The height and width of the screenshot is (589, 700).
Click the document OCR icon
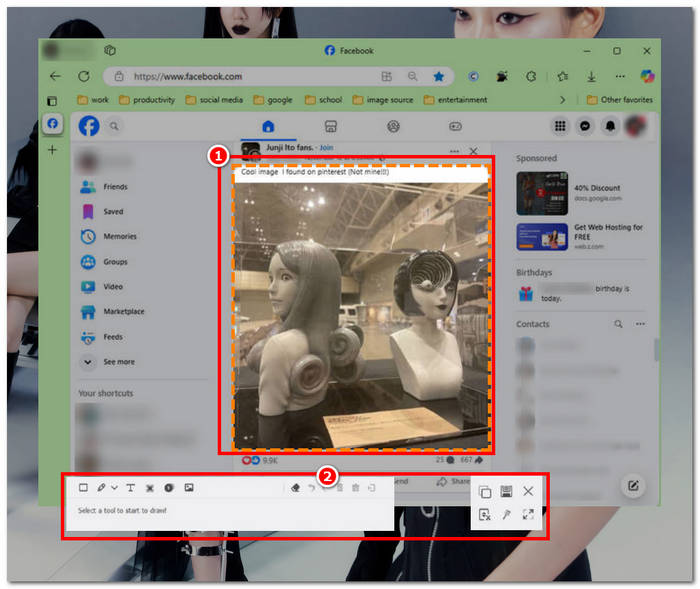pyautogui.click(x=485, y=514)
